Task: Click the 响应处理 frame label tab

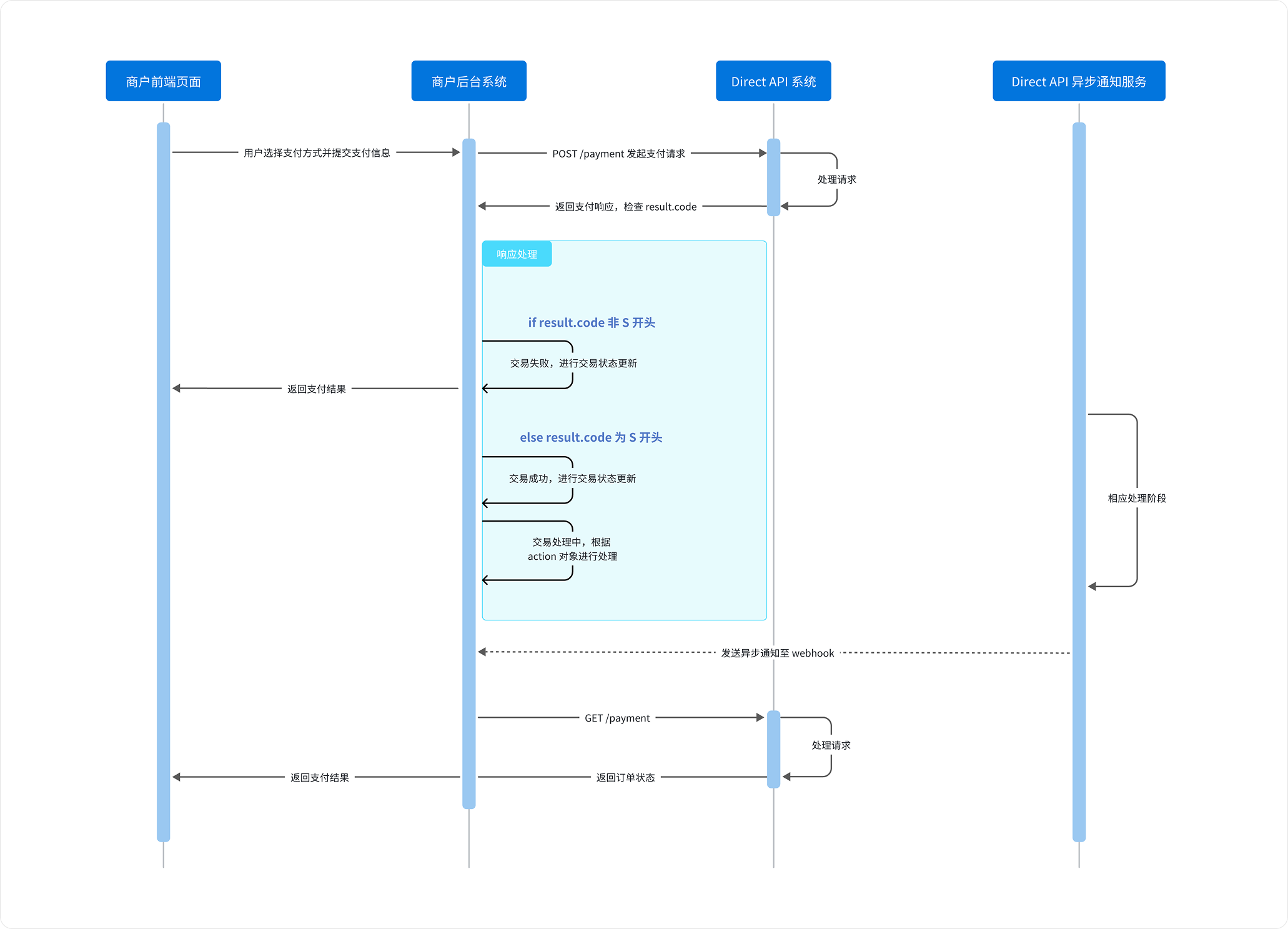Action: coord(517,254)
